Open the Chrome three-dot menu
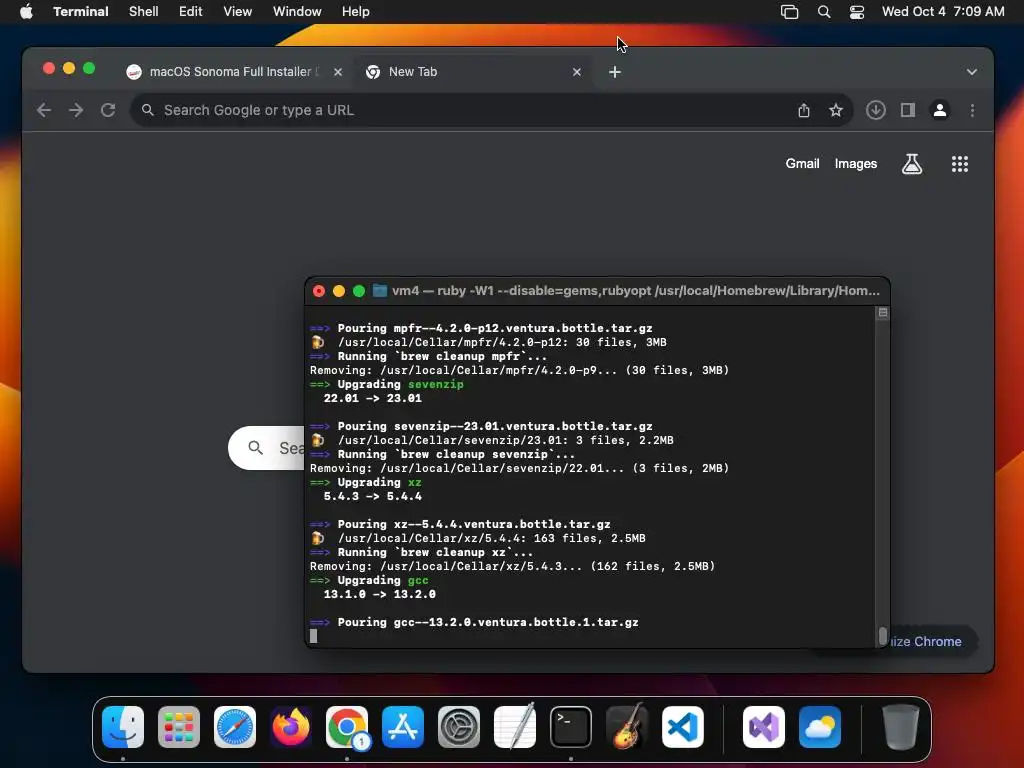Viewport: 1024px width, 768px height. pyautogui.click(x=972, y=110)
